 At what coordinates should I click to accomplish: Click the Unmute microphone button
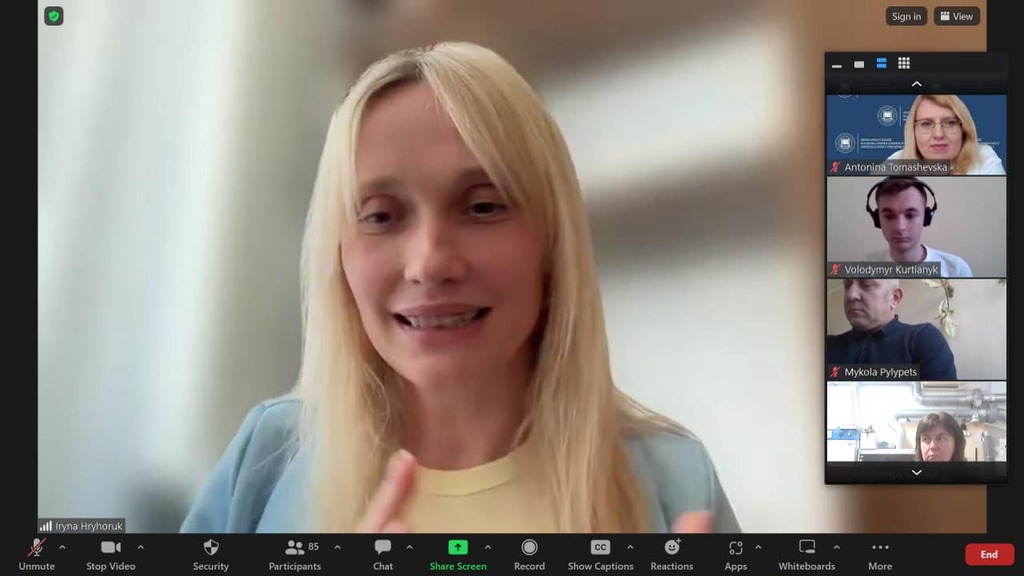[36, 554]
